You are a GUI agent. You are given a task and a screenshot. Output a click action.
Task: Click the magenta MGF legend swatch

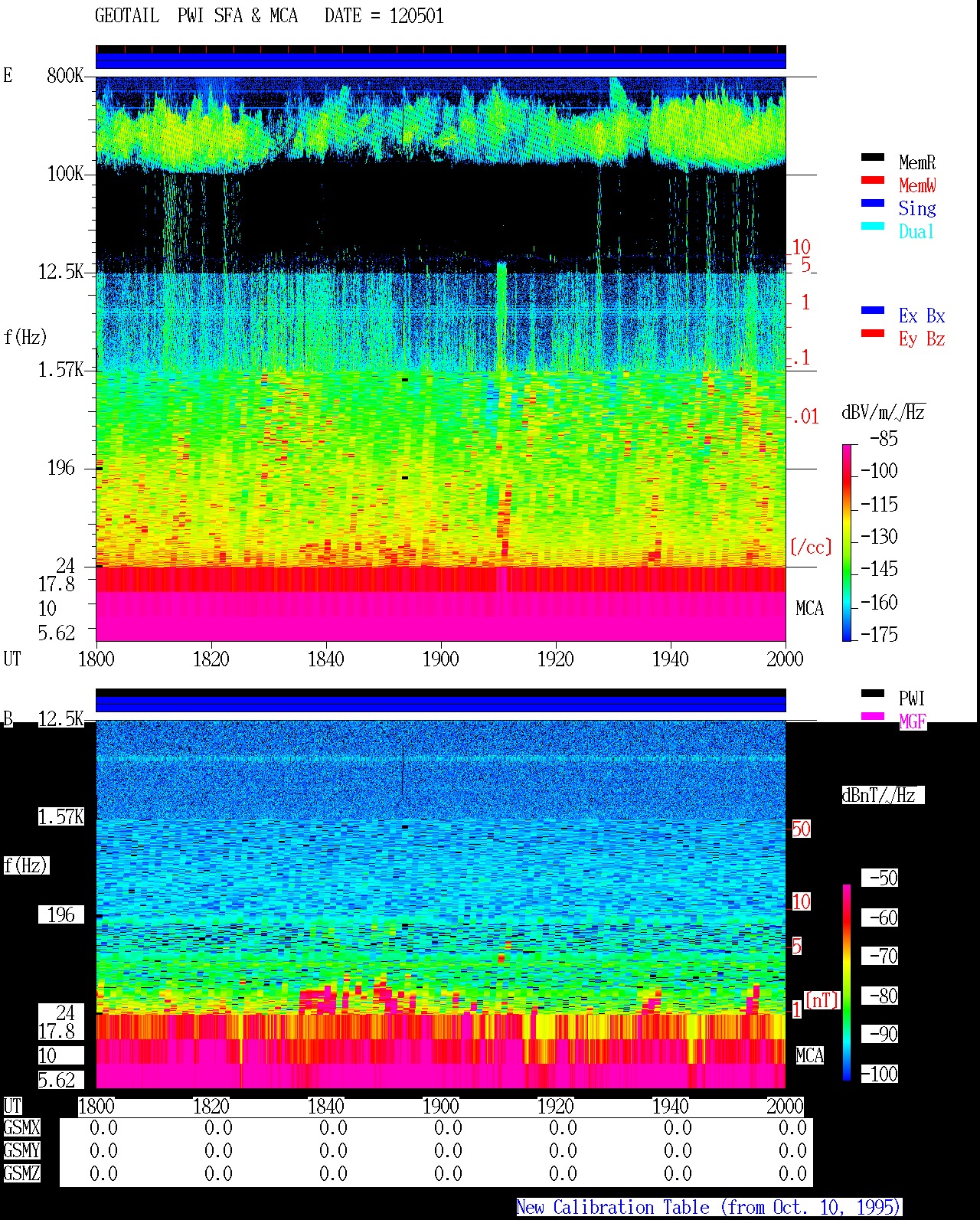[872, 716]
